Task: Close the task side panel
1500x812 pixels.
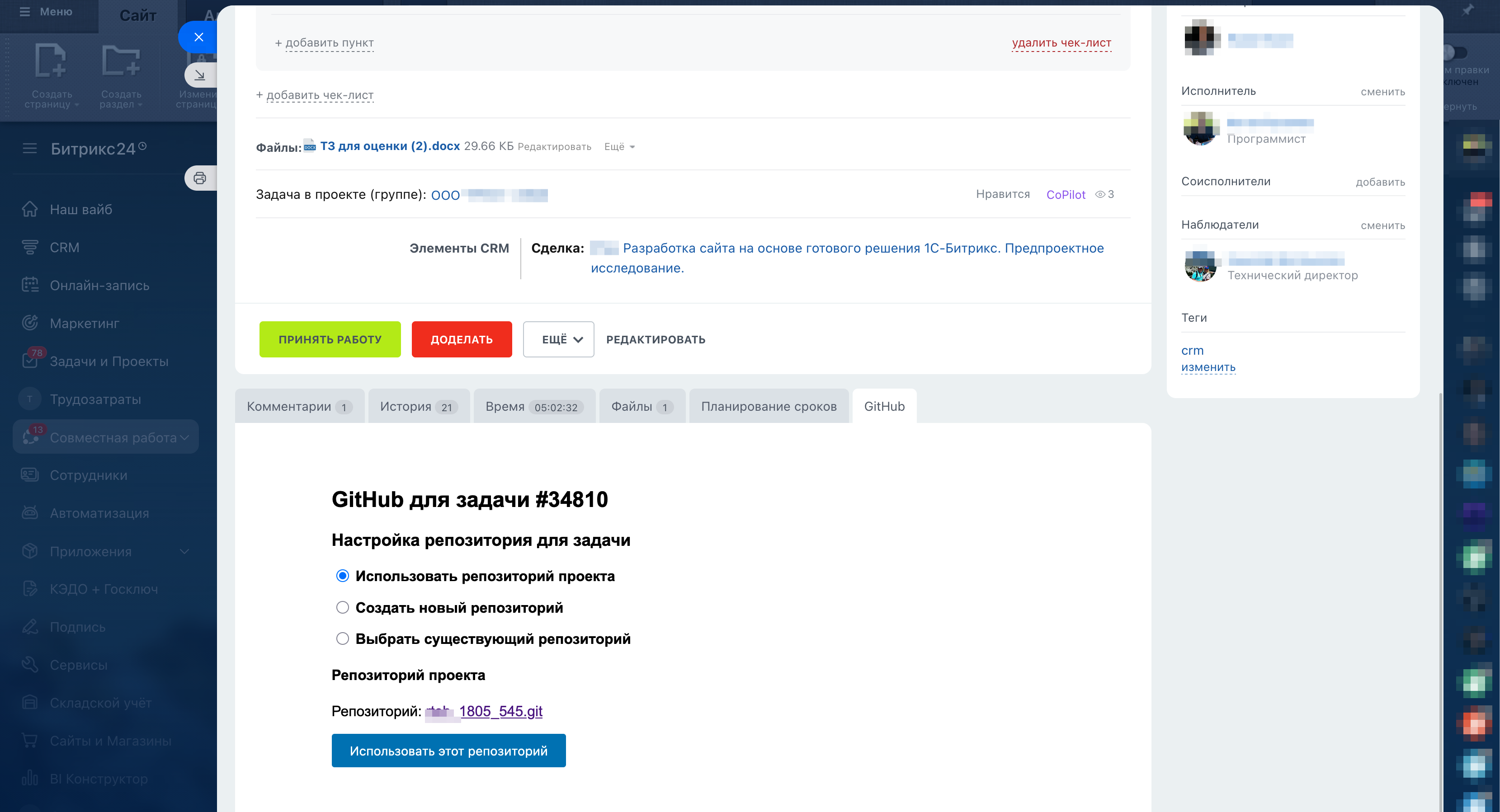Action: [x=198, y=37]
